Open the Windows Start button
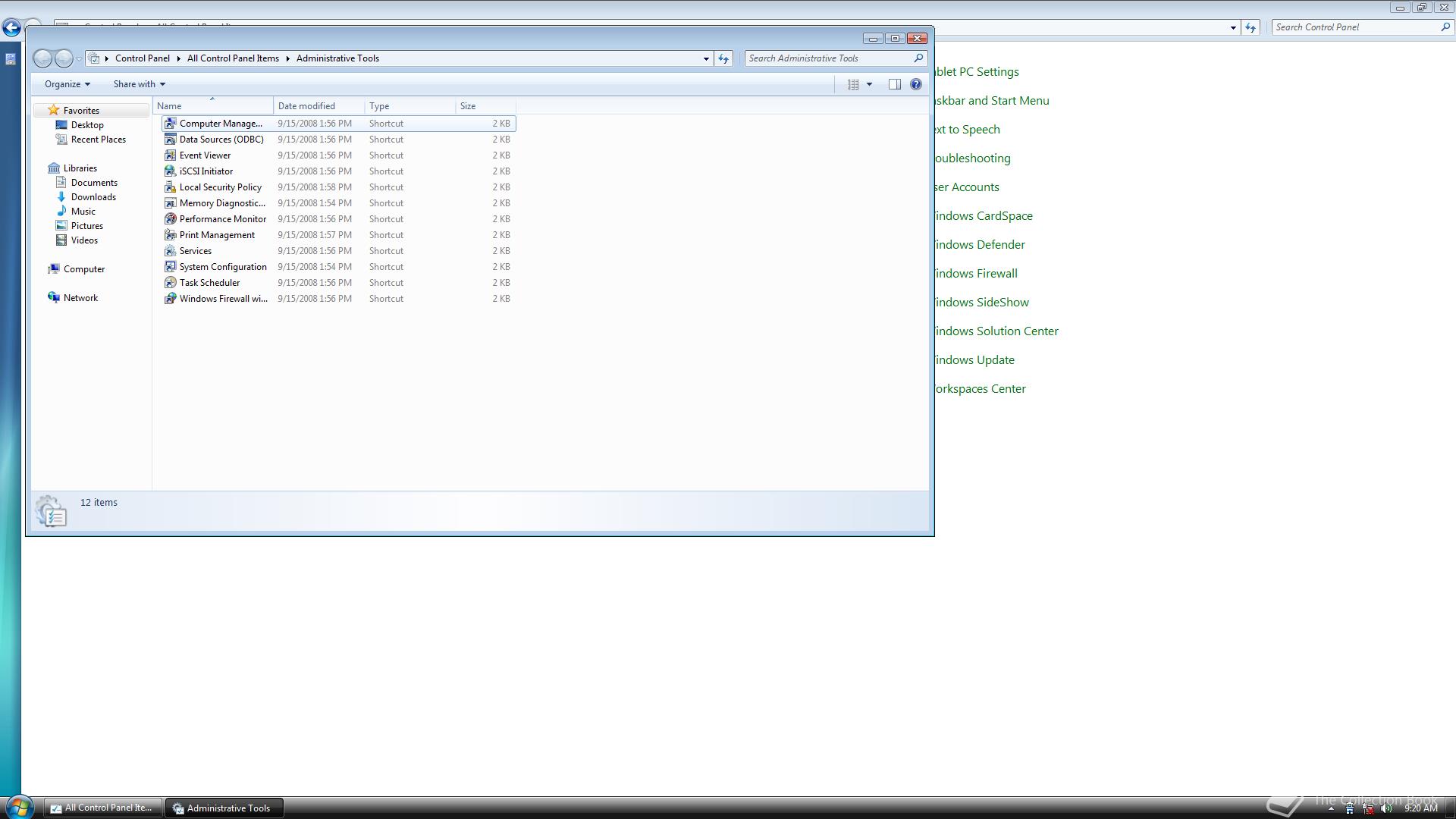This screenshot has height=819, width=1456. coord(18,807)
